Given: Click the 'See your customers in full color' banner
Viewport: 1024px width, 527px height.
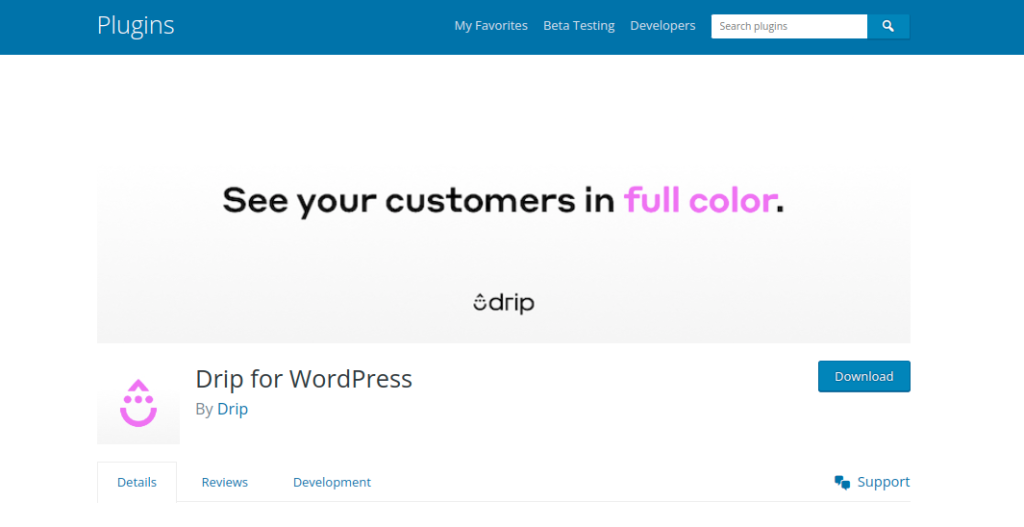Looking at the screenshot, I should (504, 255).
